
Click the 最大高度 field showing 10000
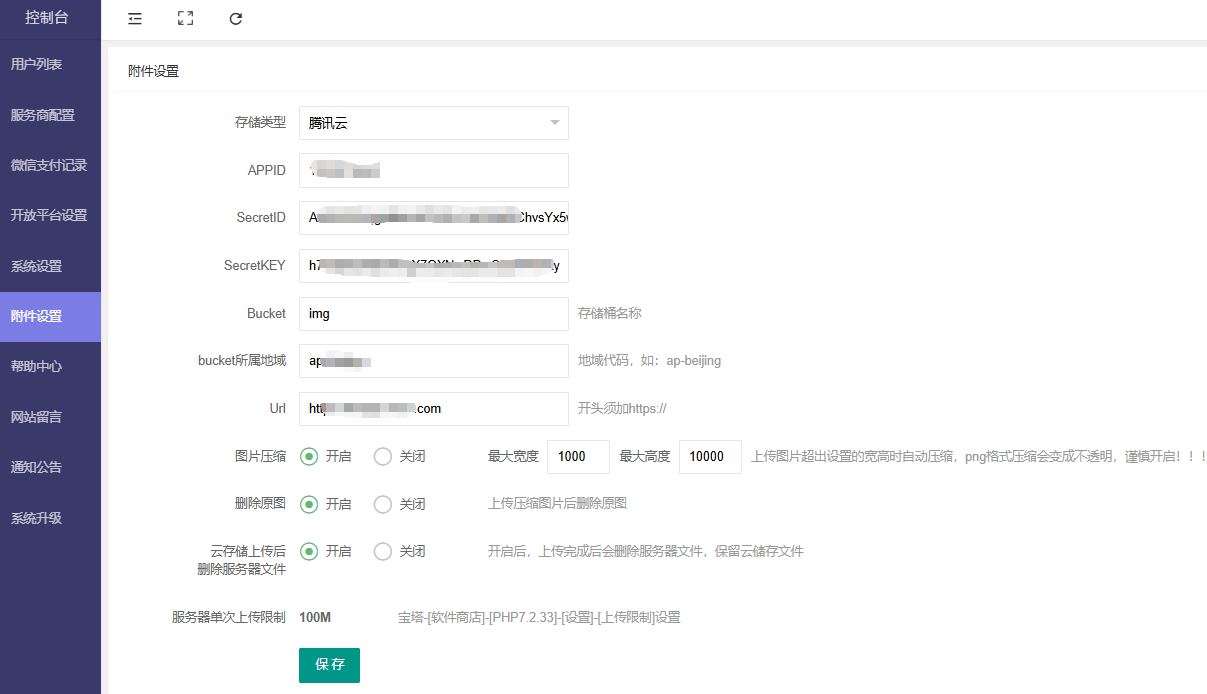[710, 456]
